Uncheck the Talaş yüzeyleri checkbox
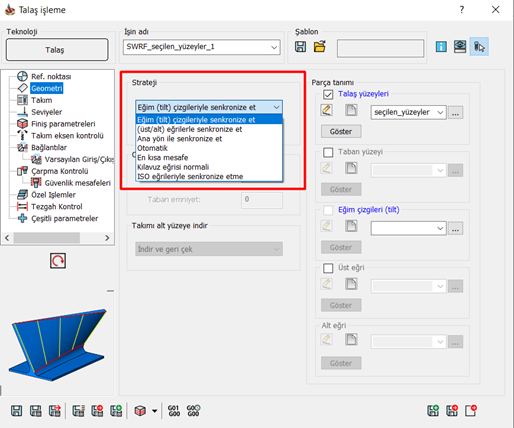The width and height of the screenshot is (514, 428). click(x=328, y=95)
